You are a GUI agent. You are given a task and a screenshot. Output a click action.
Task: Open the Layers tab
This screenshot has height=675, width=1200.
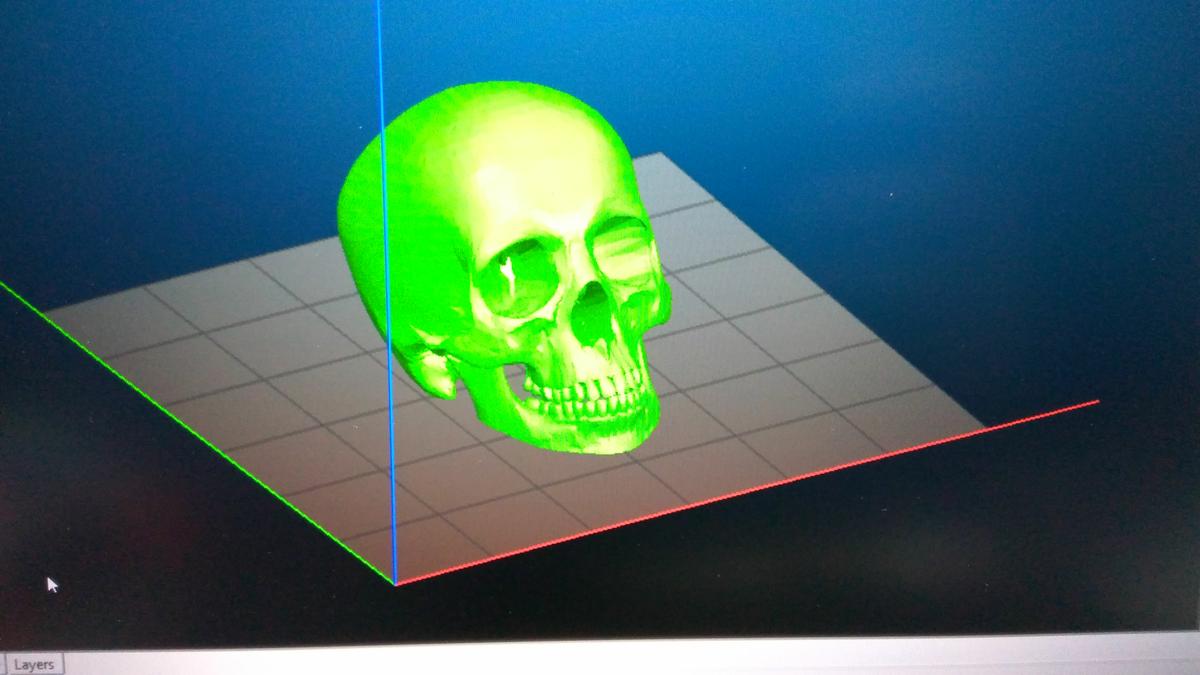33,664
